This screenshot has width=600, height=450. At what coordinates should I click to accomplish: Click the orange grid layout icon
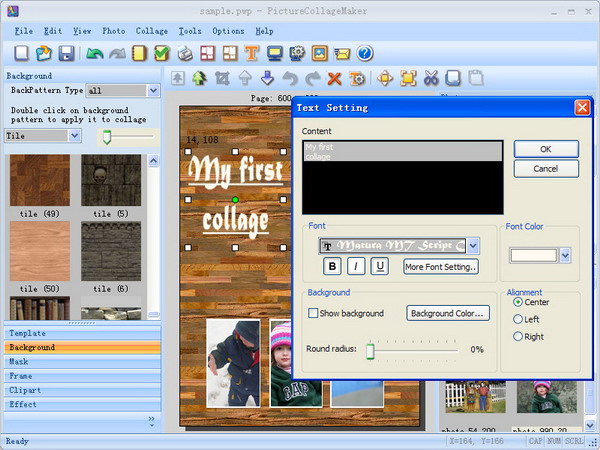[x=230, y=53]
